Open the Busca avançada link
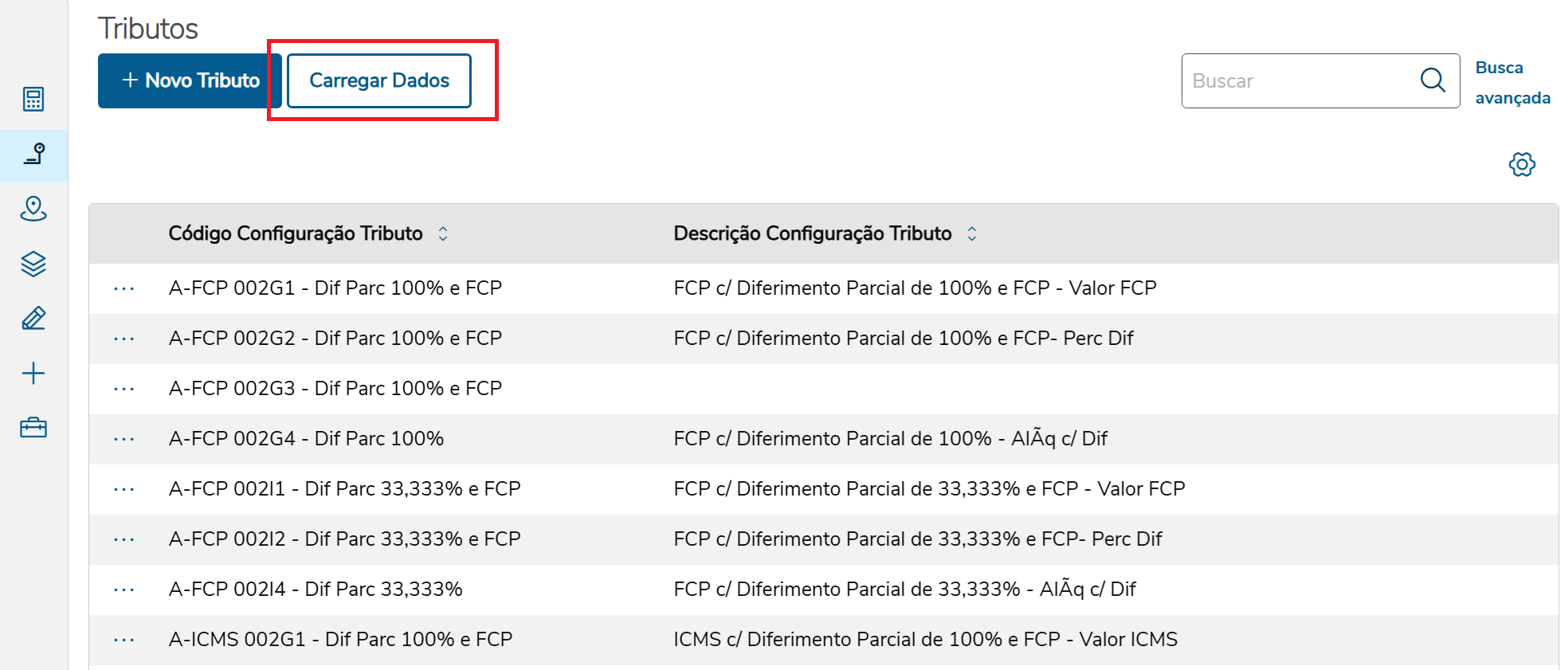 coord(1511,82)
